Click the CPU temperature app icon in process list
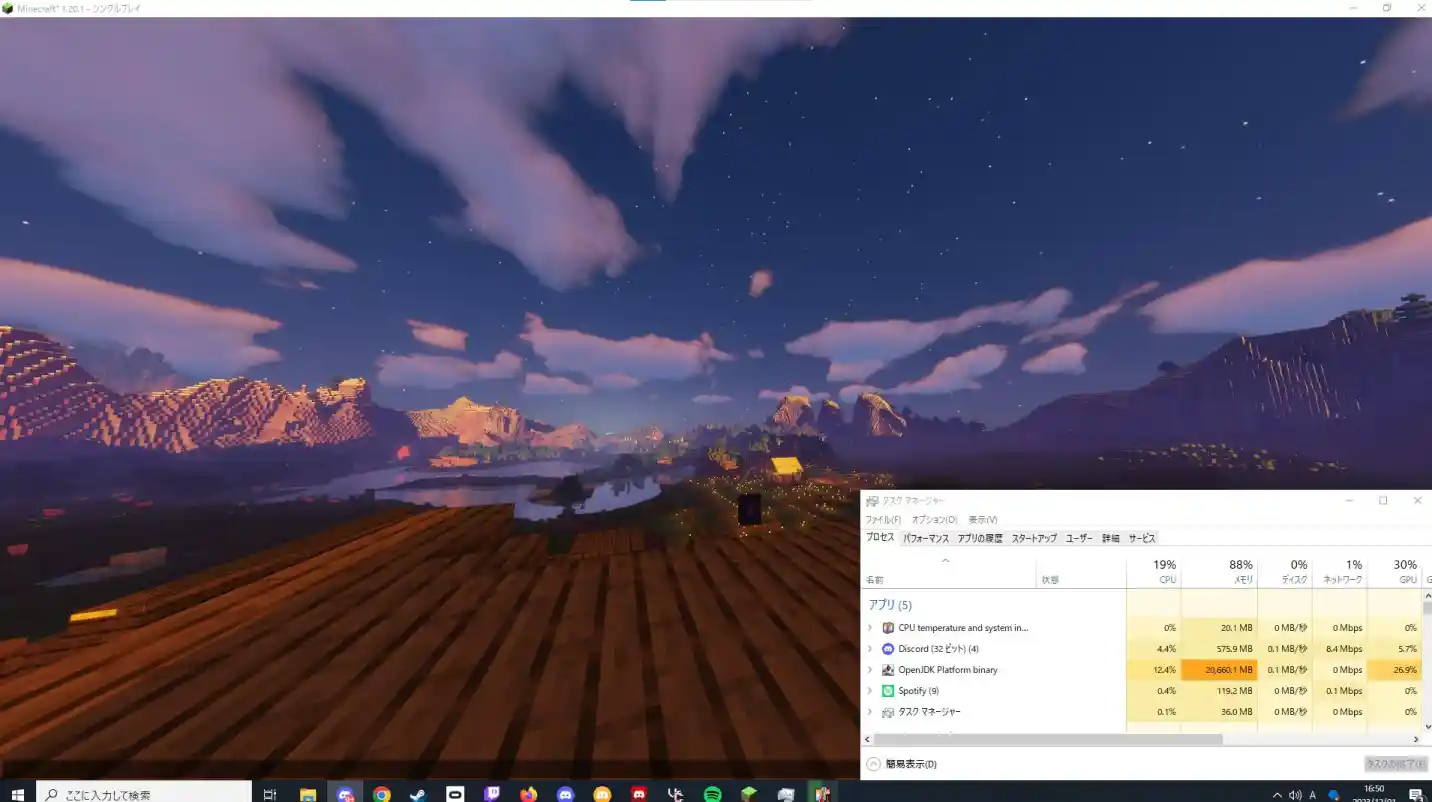This screenshot has width=1432, height=802. click(x=888, y=628)
